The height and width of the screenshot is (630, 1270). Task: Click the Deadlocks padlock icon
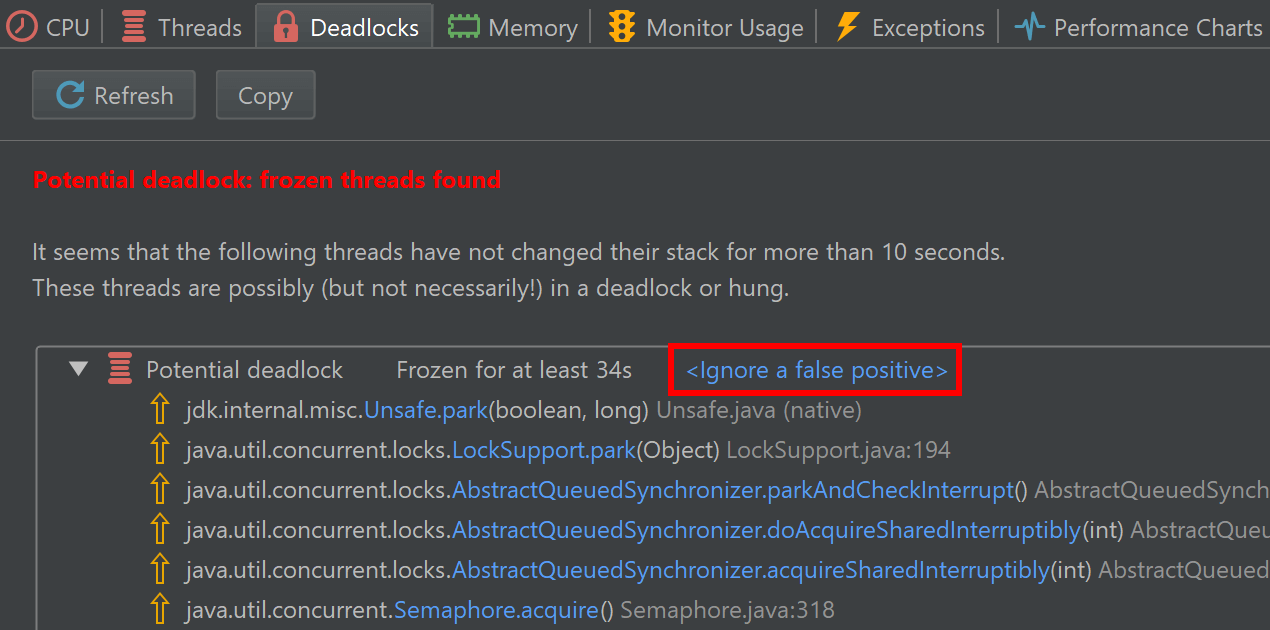pyautogui.click(x=286, y=27)
